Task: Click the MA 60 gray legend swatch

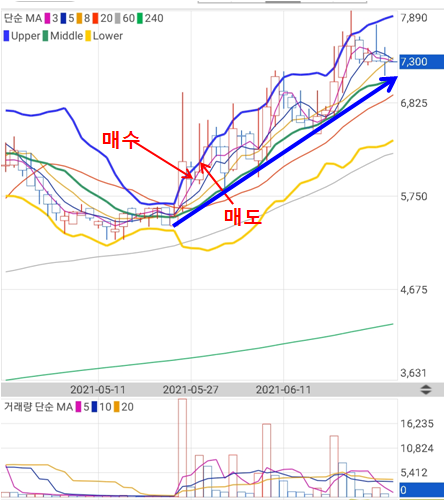Action: pos(118,18)
